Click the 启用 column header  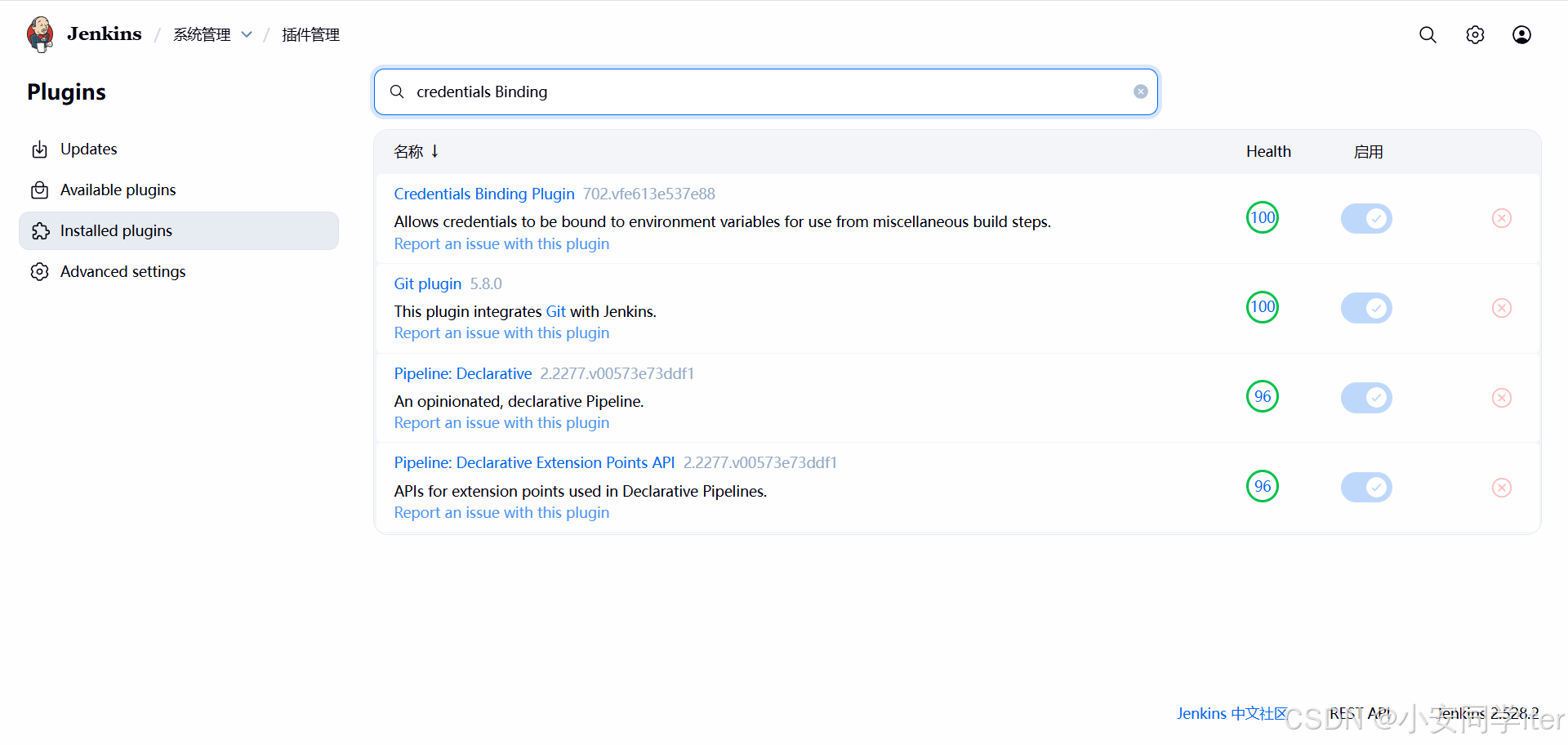[x=1368, y=151]
